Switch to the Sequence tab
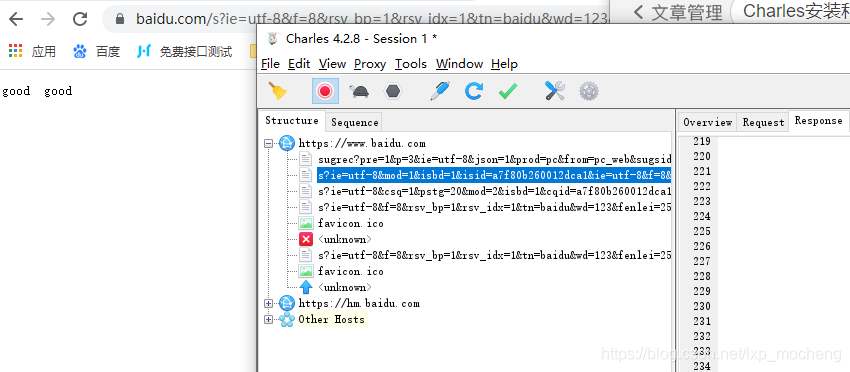 [x=355, y=123]
